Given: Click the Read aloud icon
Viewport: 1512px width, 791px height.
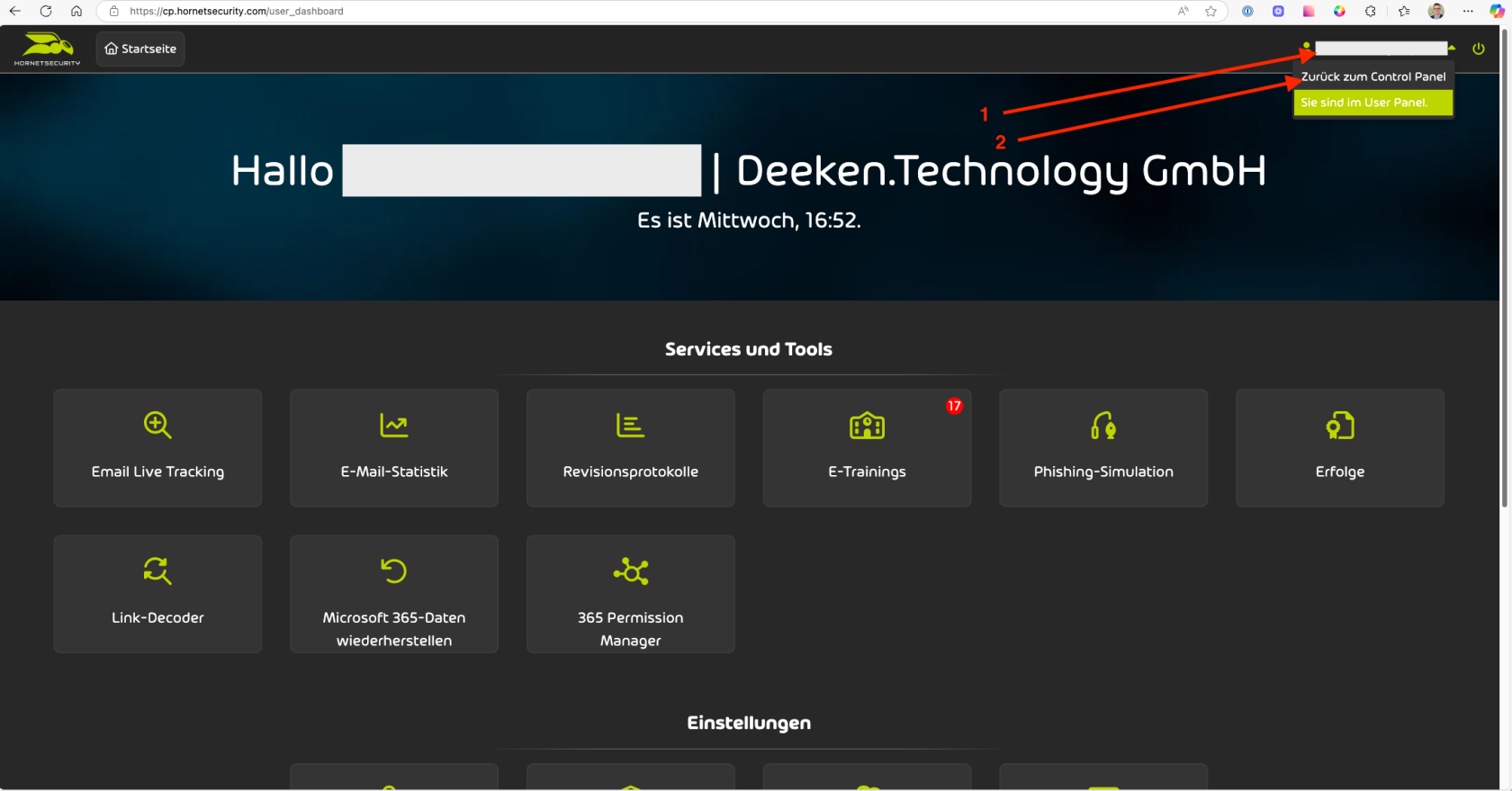Looking at the screenshot, I should pos(1183,11).
